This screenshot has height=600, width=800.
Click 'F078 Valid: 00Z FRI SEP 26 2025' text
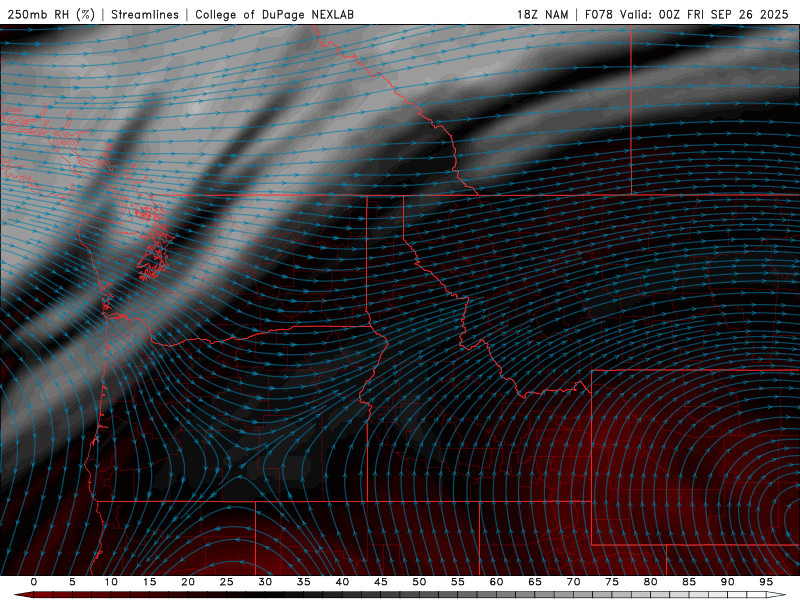tap(687, 14)
